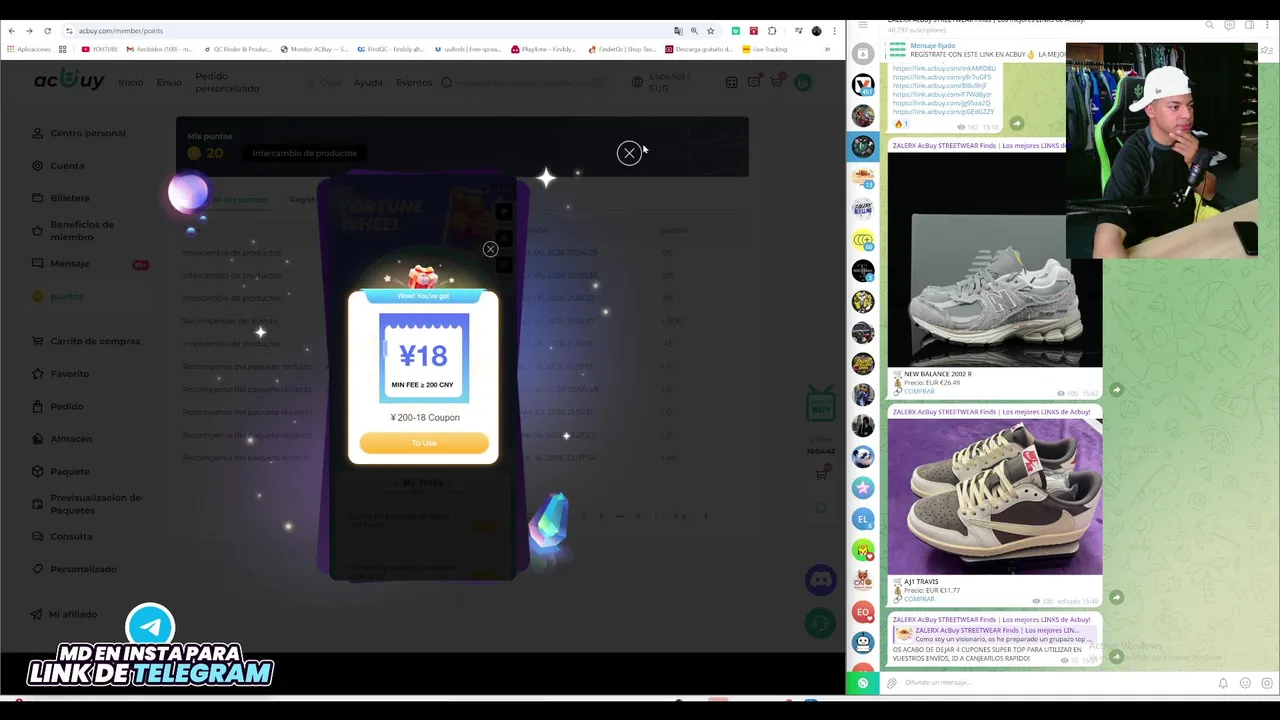Open Telegram channel three-dot menu
Screen dimensions: 1280x720
1268,25
